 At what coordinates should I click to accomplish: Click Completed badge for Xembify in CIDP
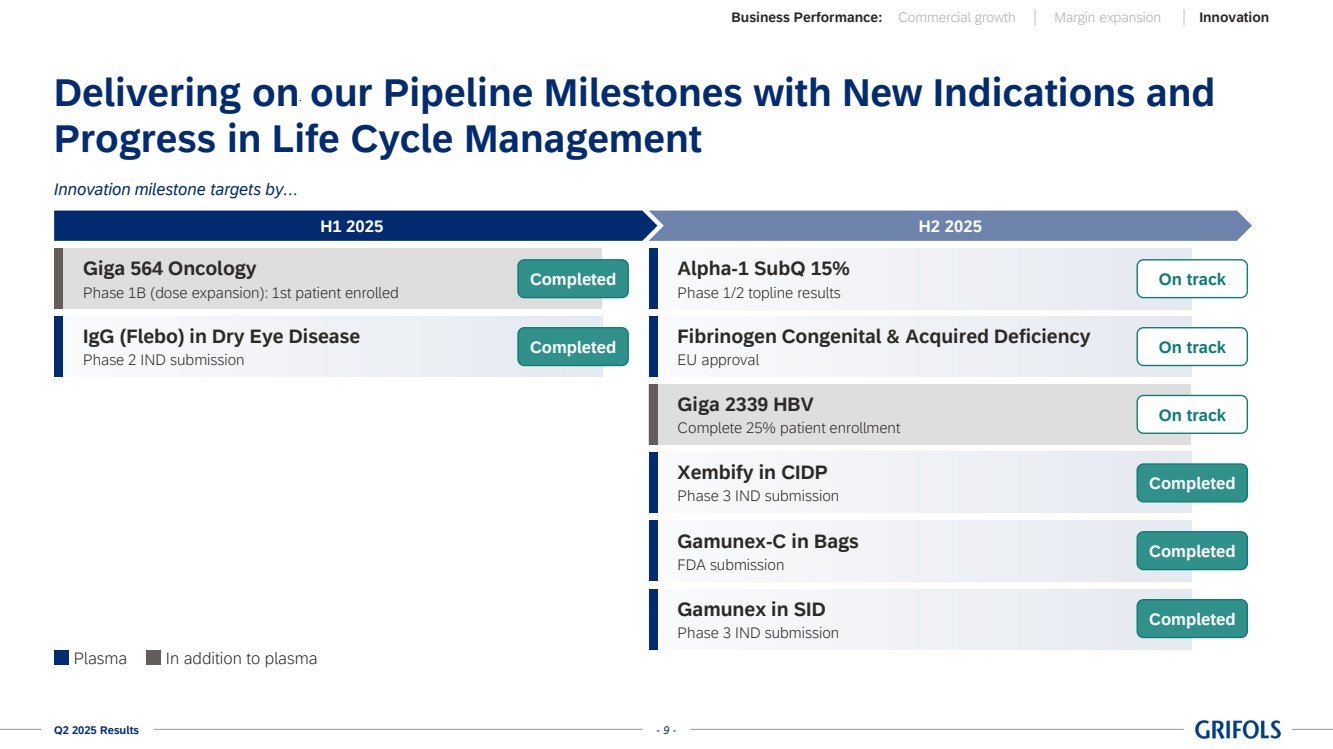click(1191, 483)
